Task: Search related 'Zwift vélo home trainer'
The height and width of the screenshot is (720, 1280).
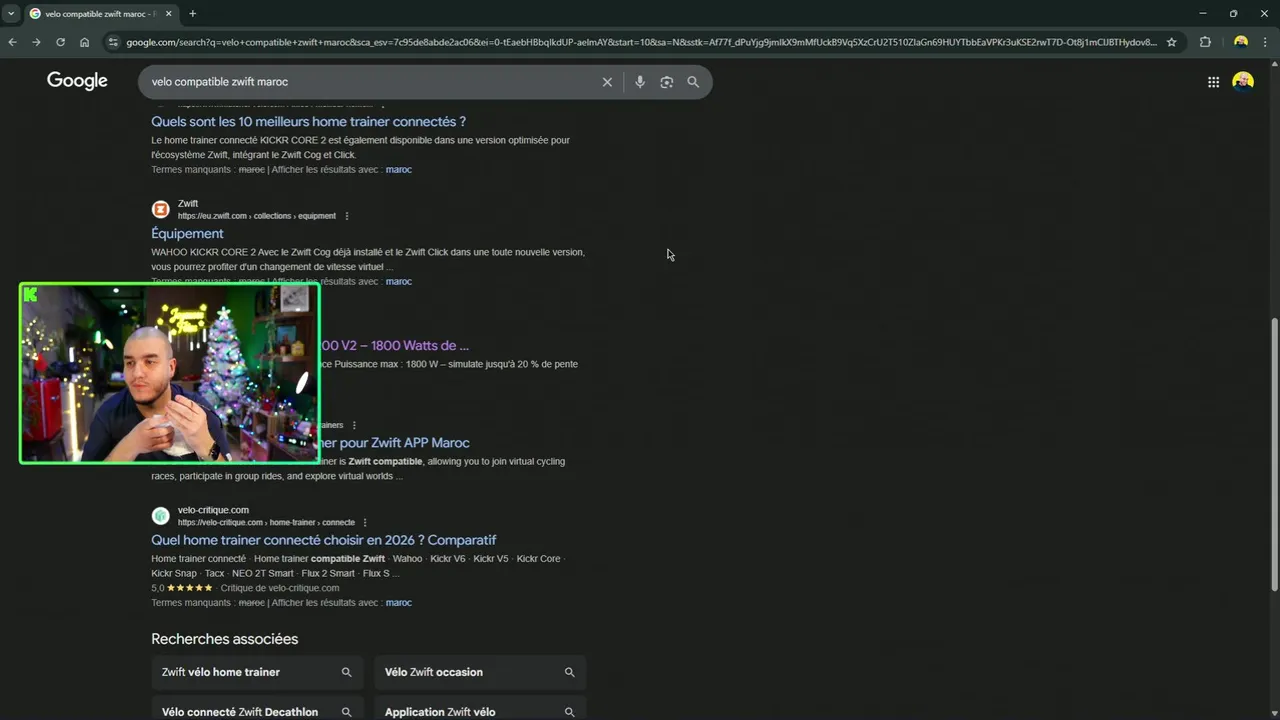Action: click(257, 672)
